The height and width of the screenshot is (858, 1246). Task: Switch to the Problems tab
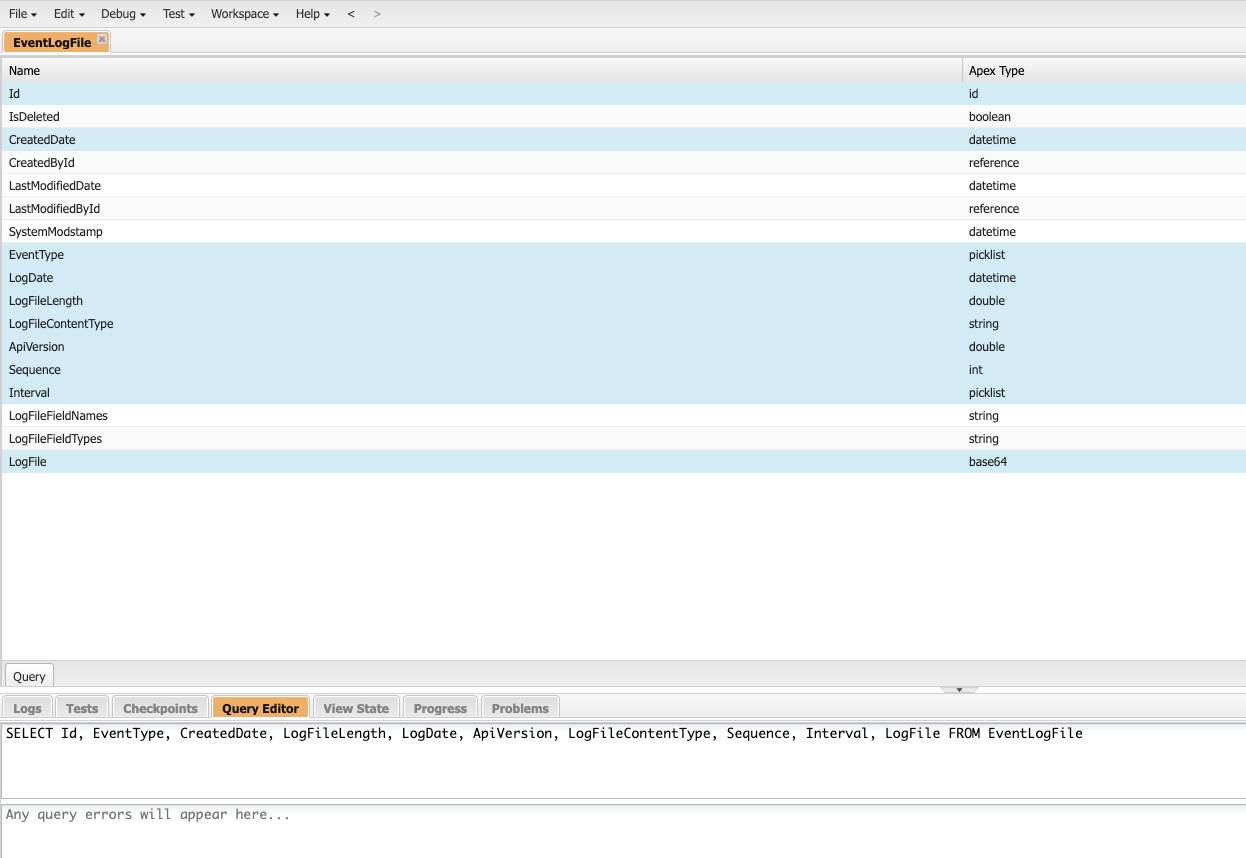click(520, 708)
